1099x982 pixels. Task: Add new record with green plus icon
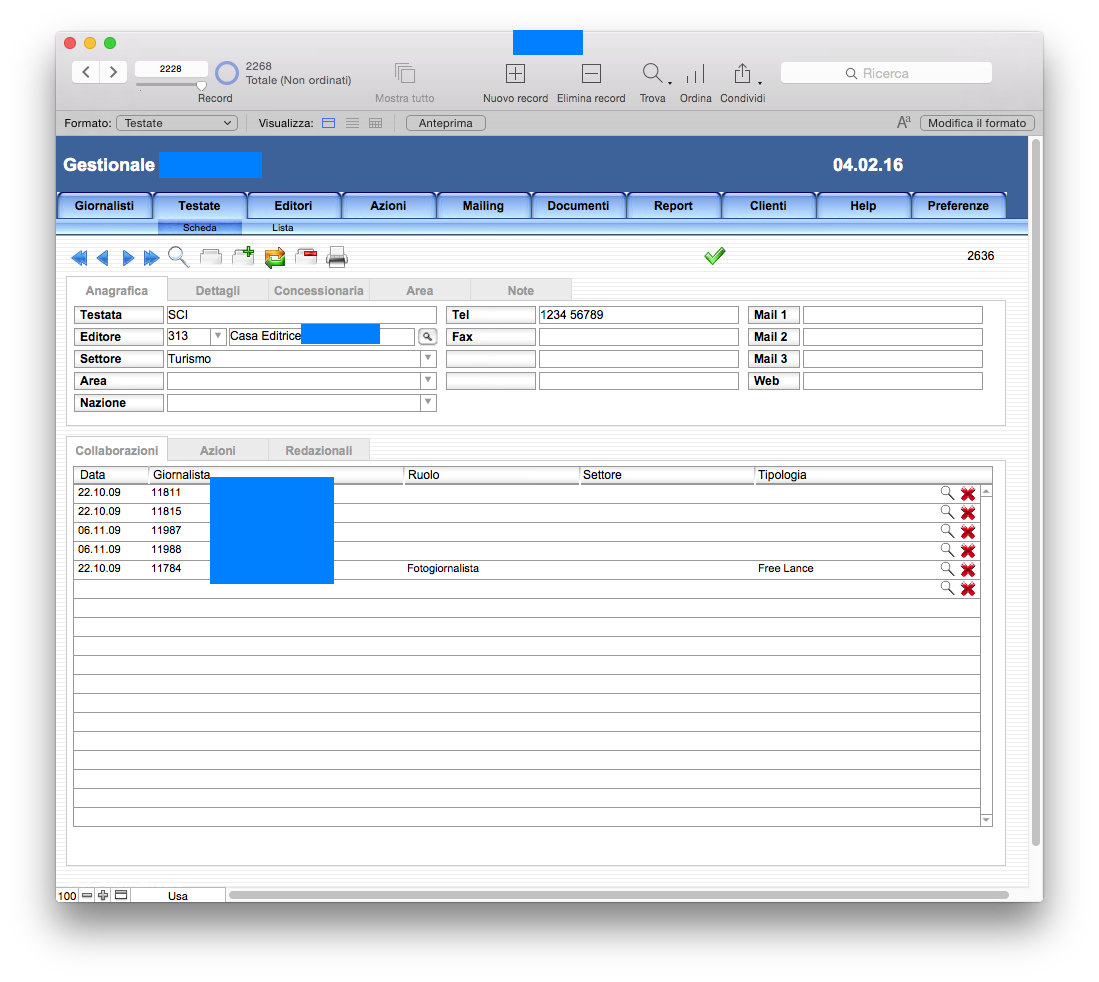click(243, 256)
